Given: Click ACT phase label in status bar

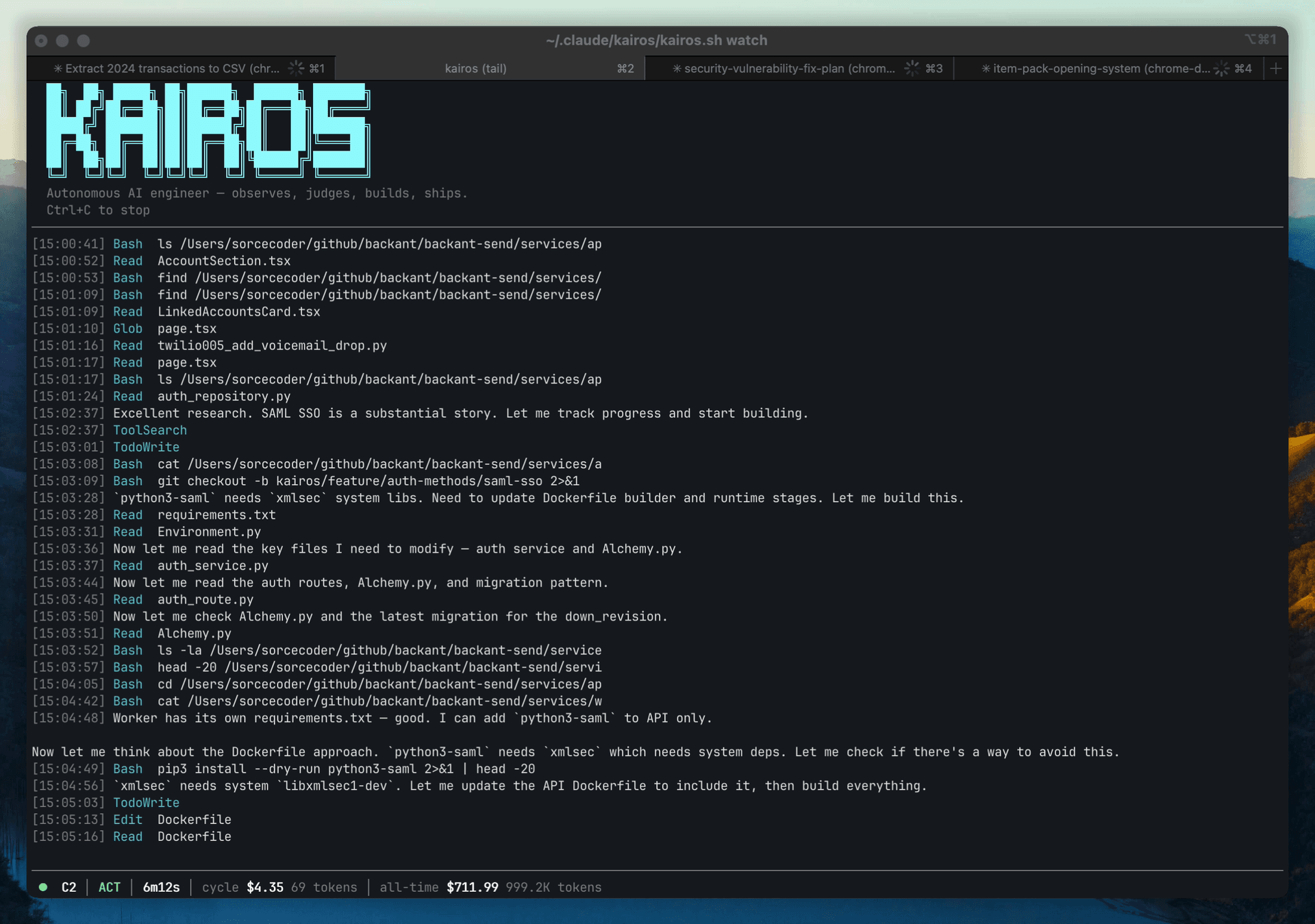Looking at the screenshot, I should 110,888.
